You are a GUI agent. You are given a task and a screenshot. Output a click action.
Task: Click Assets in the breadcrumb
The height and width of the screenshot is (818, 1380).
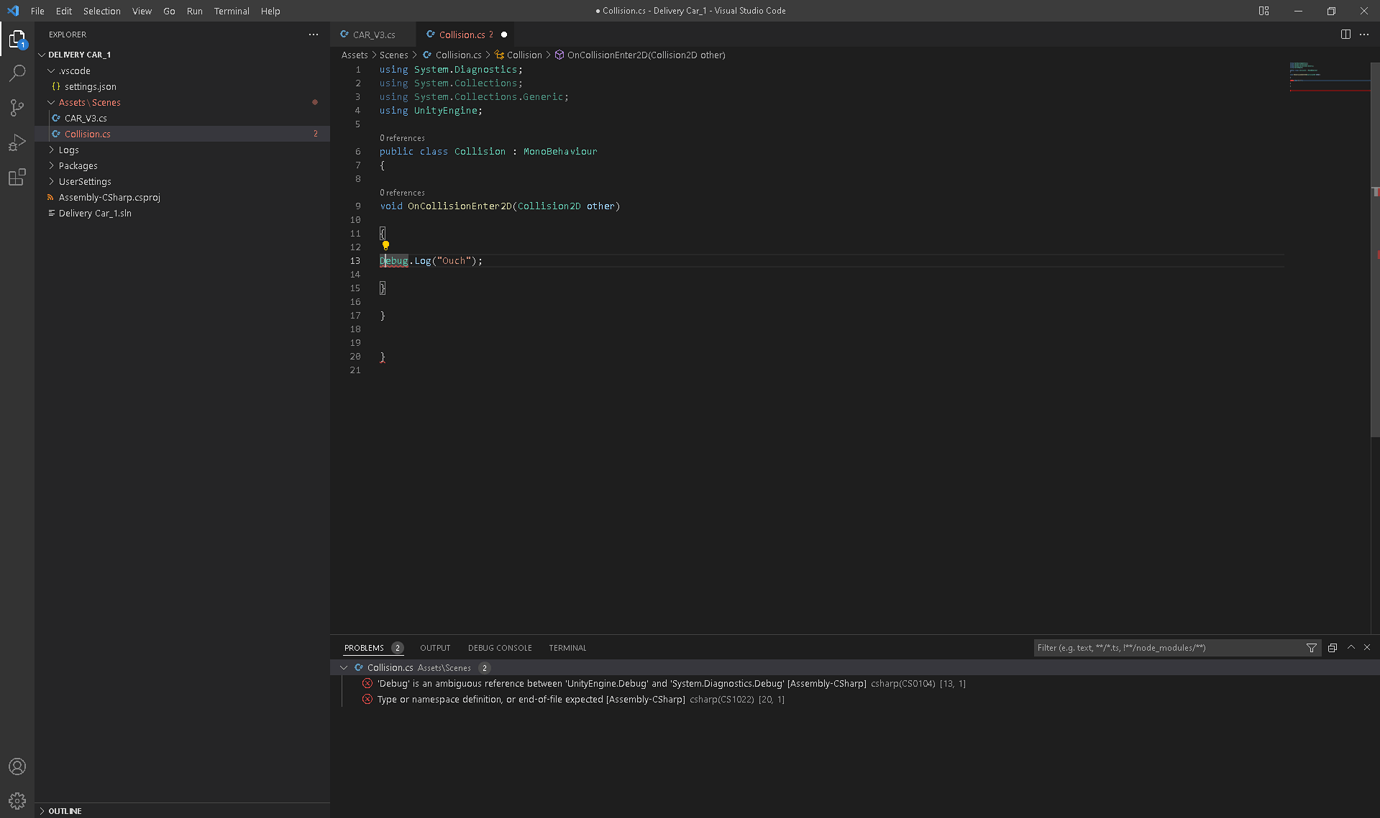(354, 55)
